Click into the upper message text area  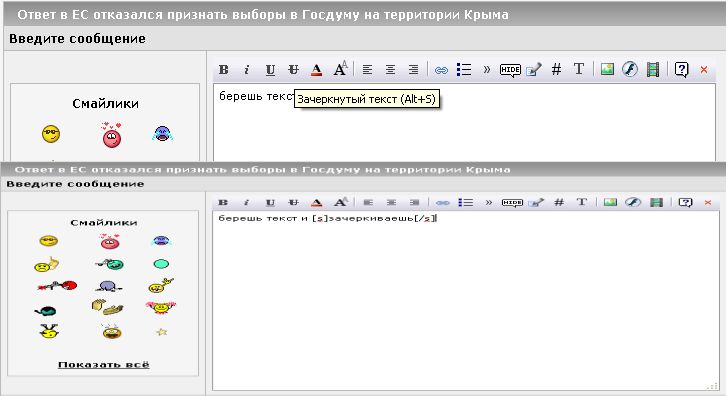click(464, 123)
